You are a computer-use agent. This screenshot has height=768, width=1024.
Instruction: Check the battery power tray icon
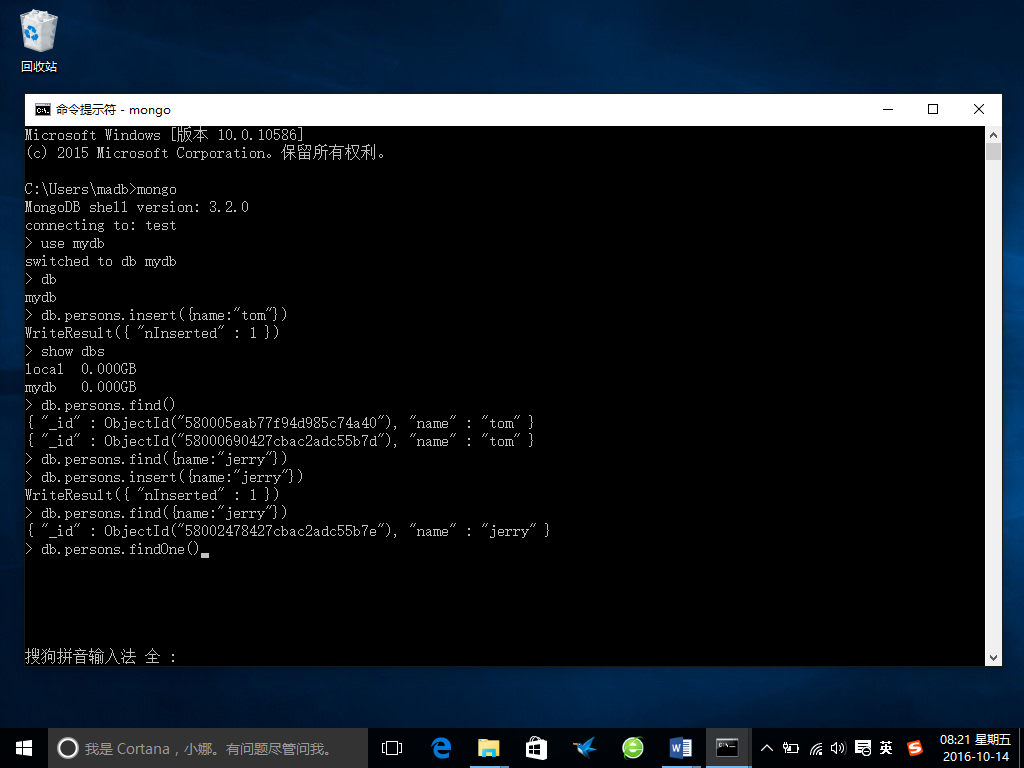[791, 748]
